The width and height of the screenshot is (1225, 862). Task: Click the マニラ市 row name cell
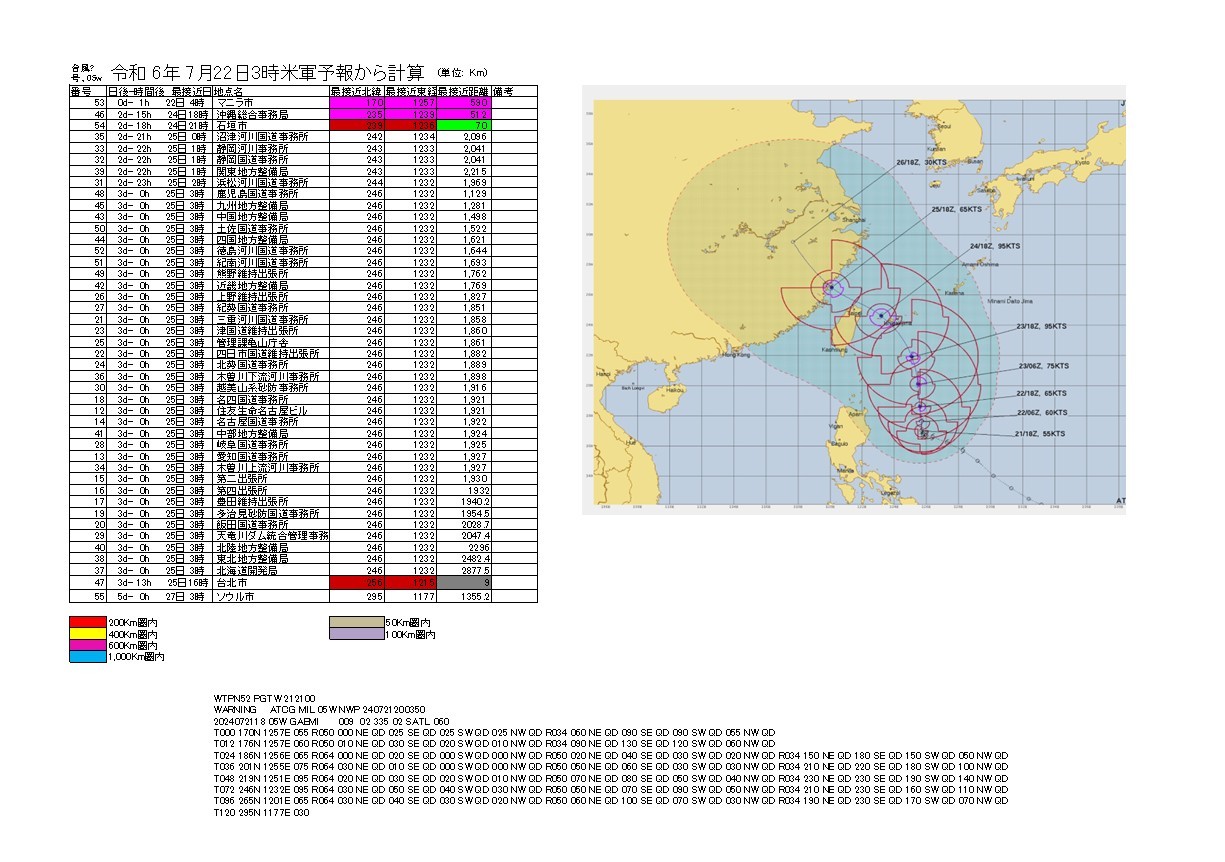[268, 102]
